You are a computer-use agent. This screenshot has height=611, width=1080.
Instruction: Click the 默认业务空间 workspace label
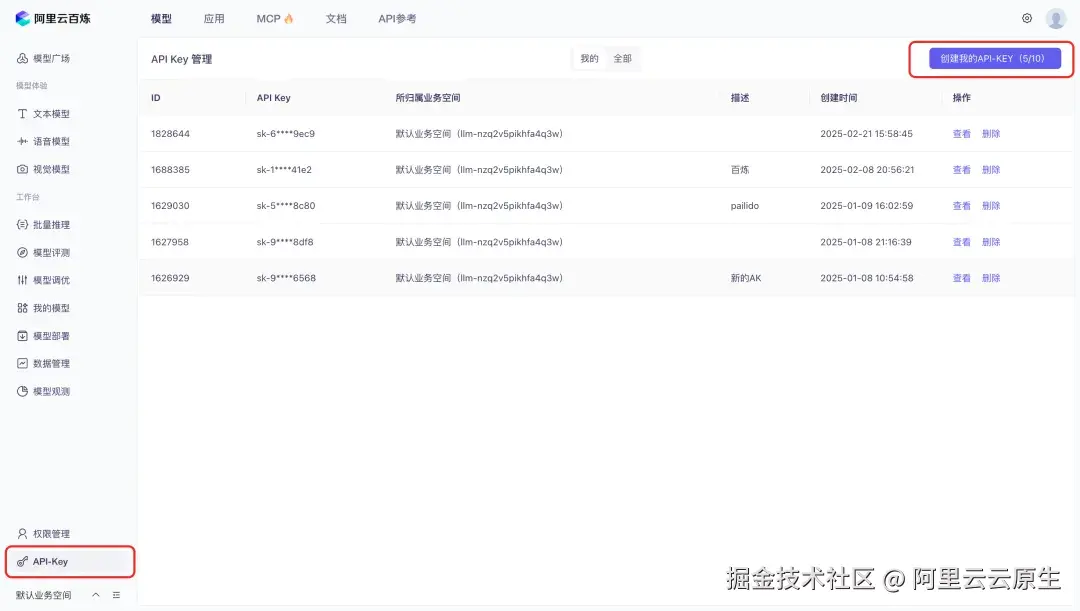tap(43, 595)
